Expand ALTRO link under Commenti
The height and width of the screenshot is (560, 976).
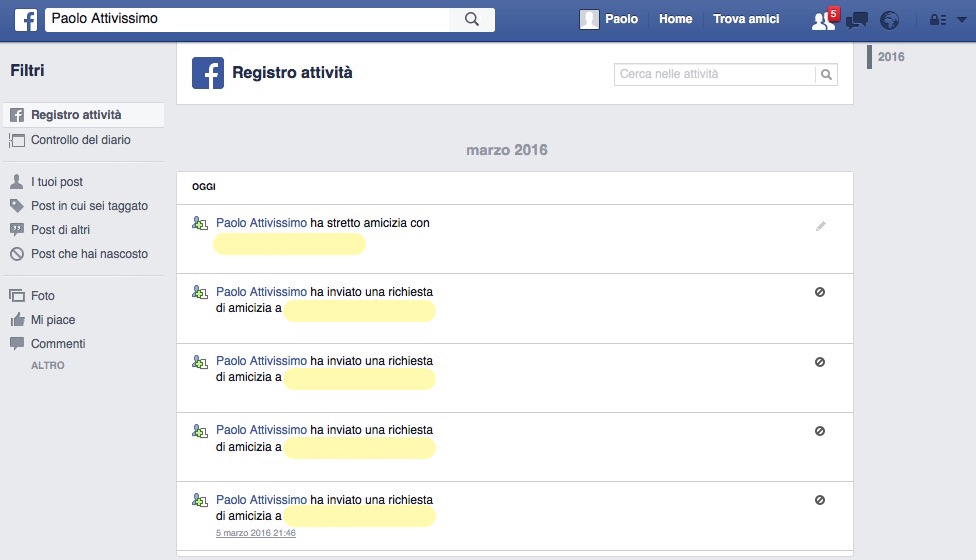[48, 365]
